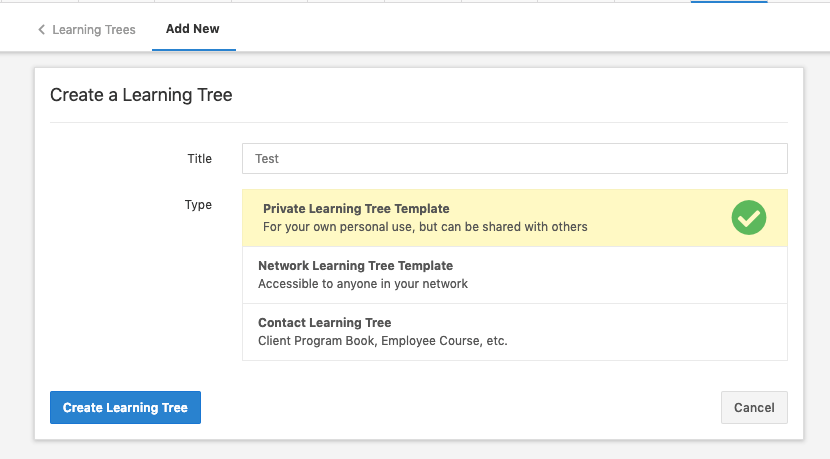Switch to the Add New tab
830x459 pixels.
coord(193,29)
